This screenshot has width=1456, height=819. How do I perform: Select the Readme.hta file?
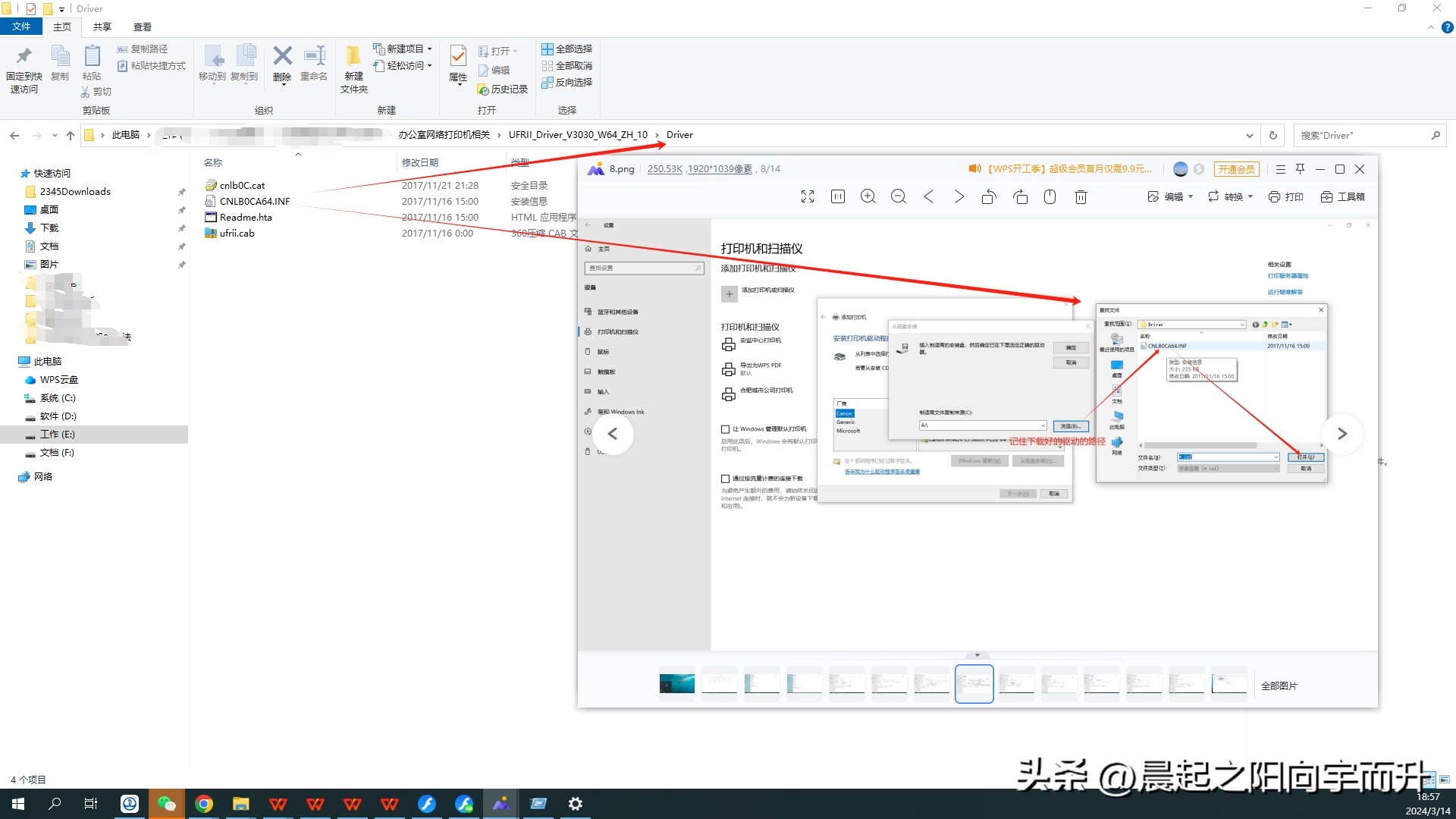[x=246, y=218]
